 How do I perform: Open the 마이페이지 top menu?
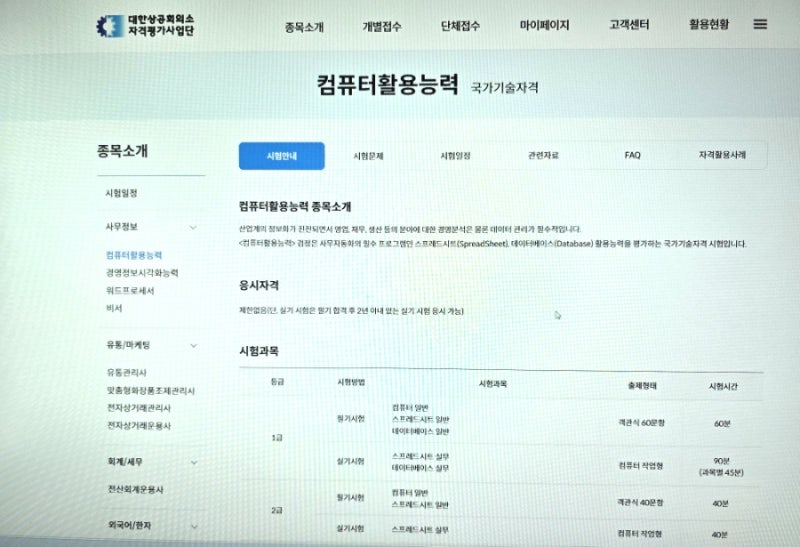[x=544, y=25]
